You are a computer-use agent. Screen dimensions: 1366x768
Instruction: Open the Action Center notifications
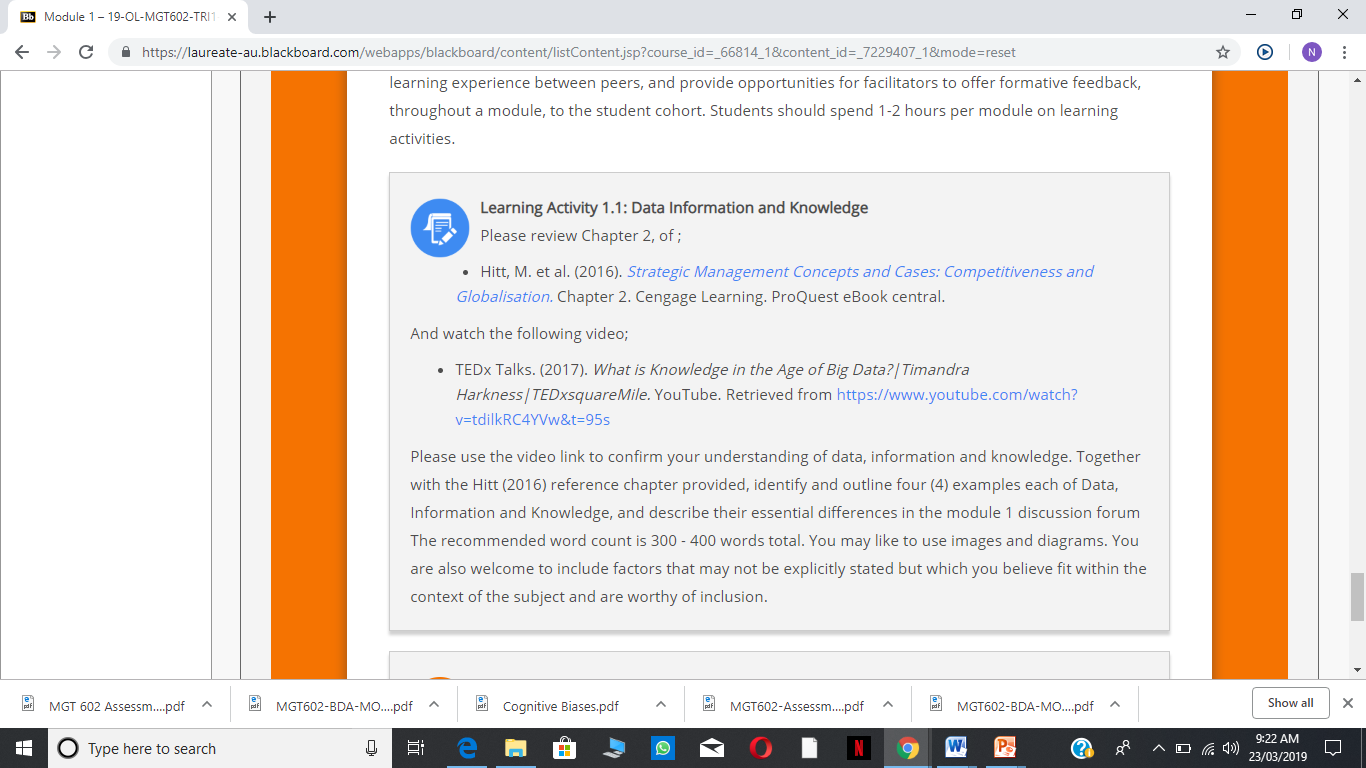pos(1333,748)
